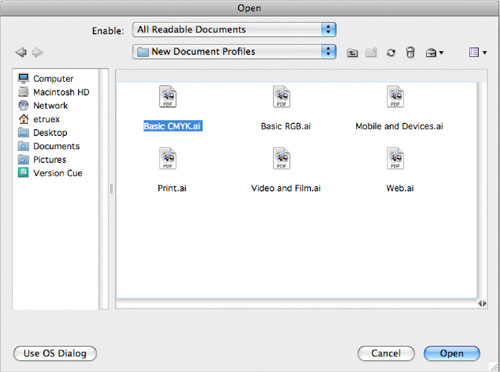Go up one folder level icon

(352, 52)
